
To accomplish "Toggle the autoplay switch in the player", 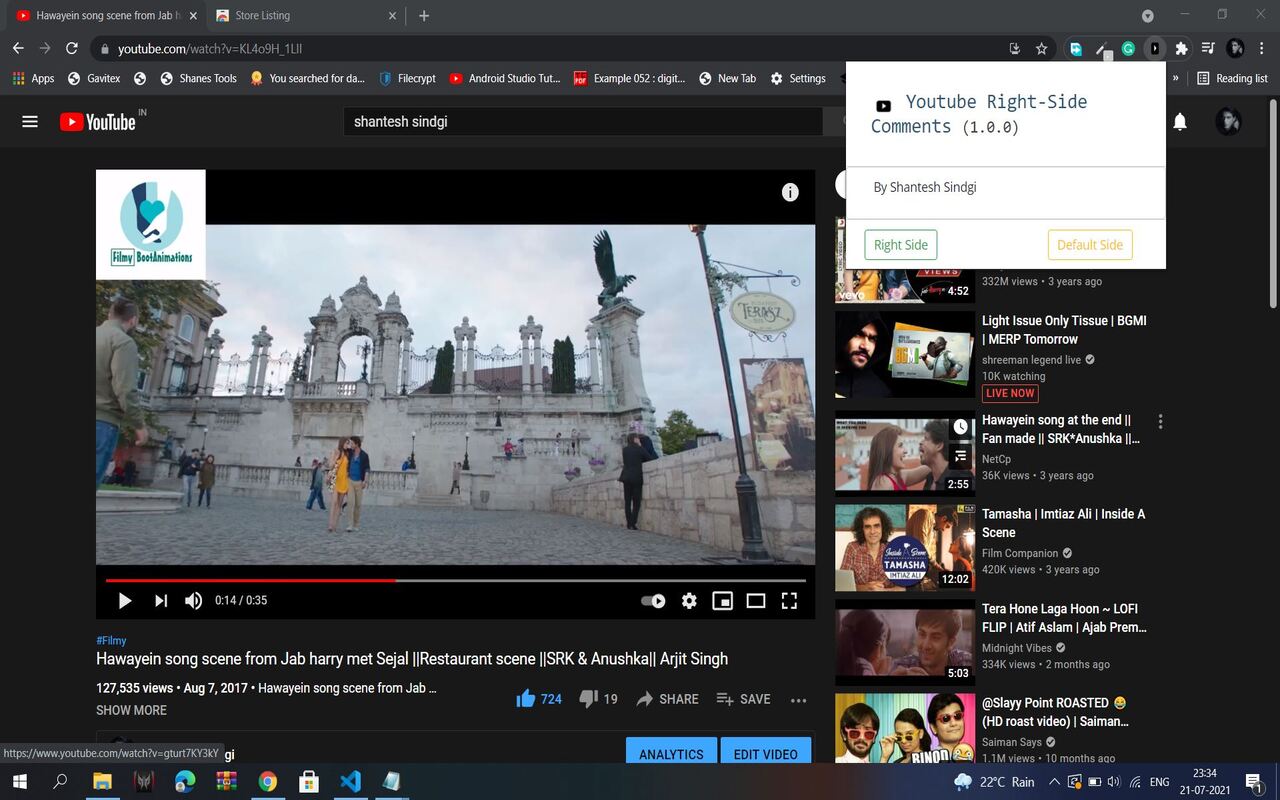I will [653, 600].
